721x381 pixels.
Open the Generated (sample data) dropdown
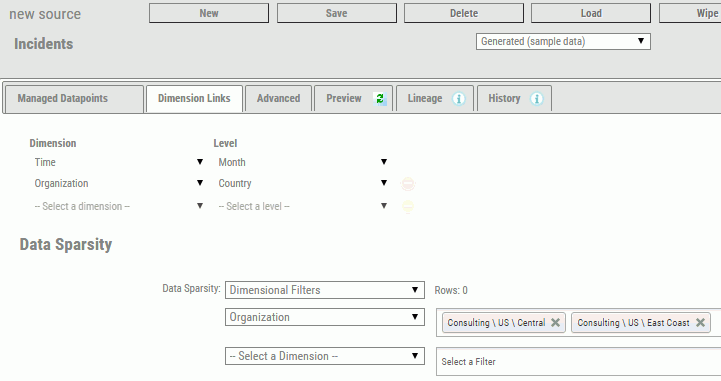point(563,41)
